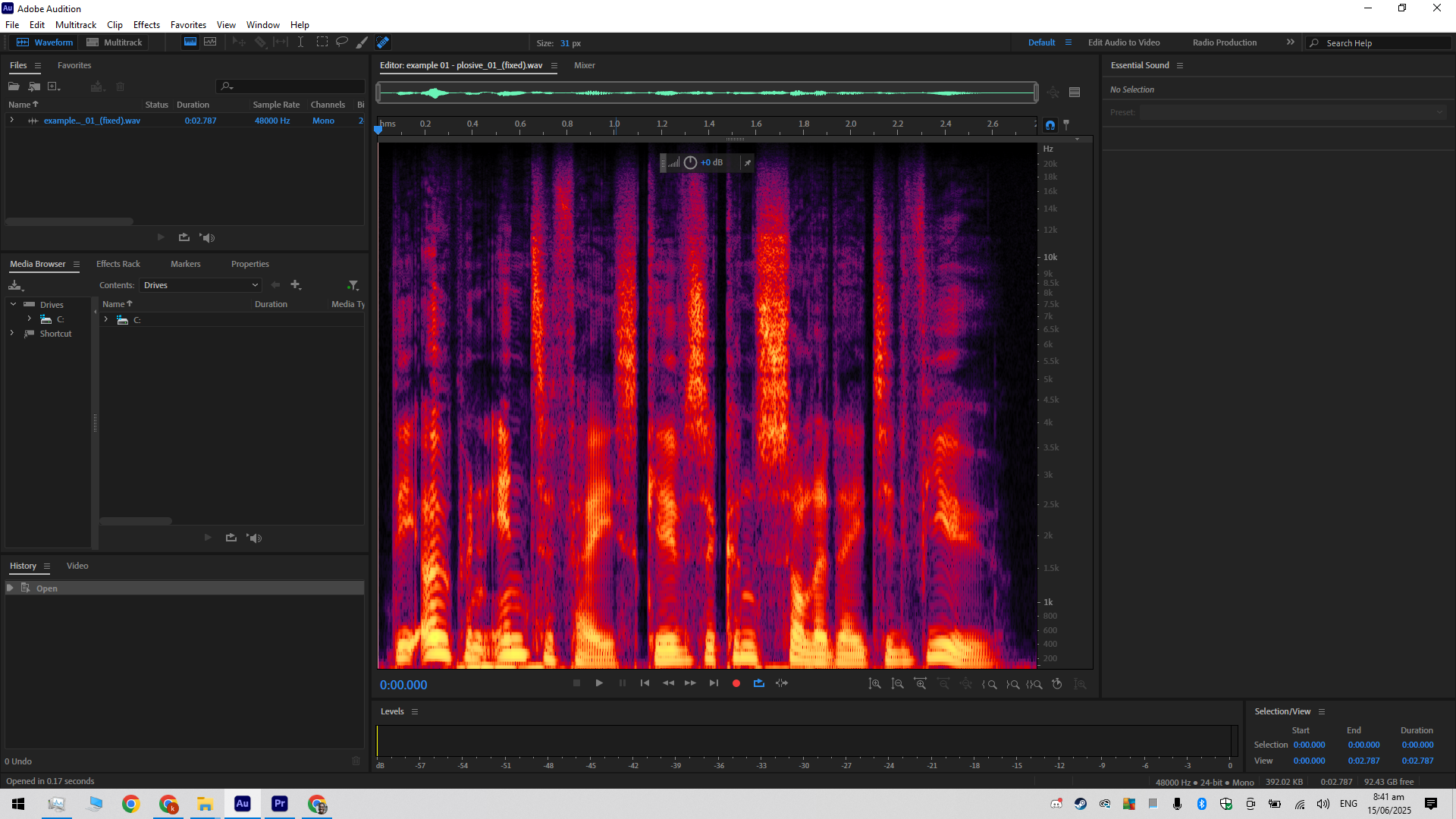Viewport: 1456px width, 819px height.
Task: Select the Marquee Selection tool
Action: [322, 42]
